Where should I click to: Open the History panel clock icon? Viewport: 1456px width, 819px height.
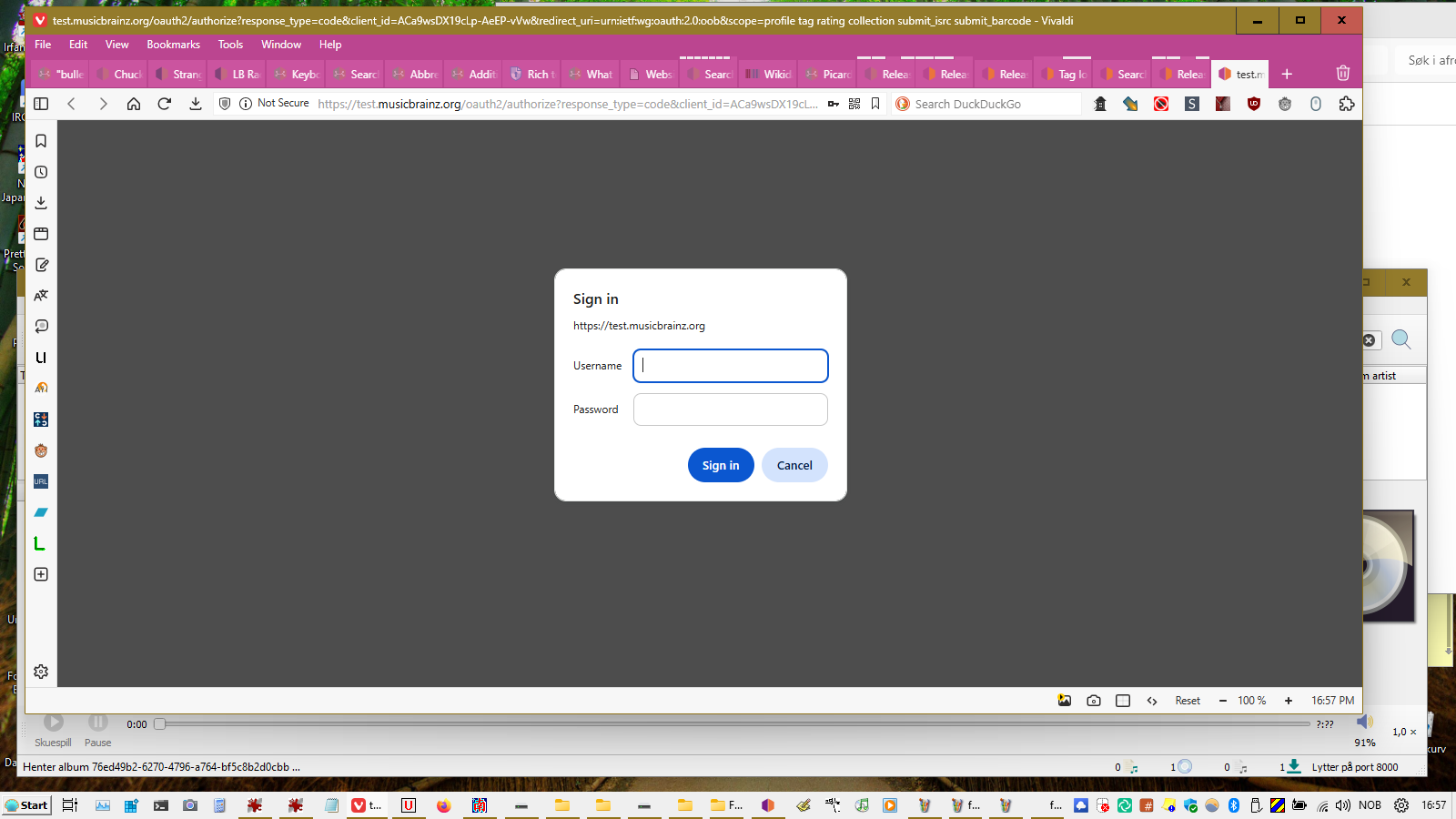click(41, 172)
